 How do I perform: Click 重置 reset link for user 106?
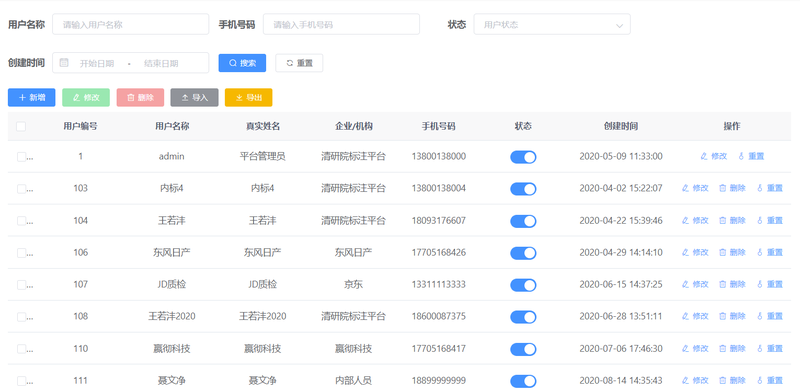769,252
